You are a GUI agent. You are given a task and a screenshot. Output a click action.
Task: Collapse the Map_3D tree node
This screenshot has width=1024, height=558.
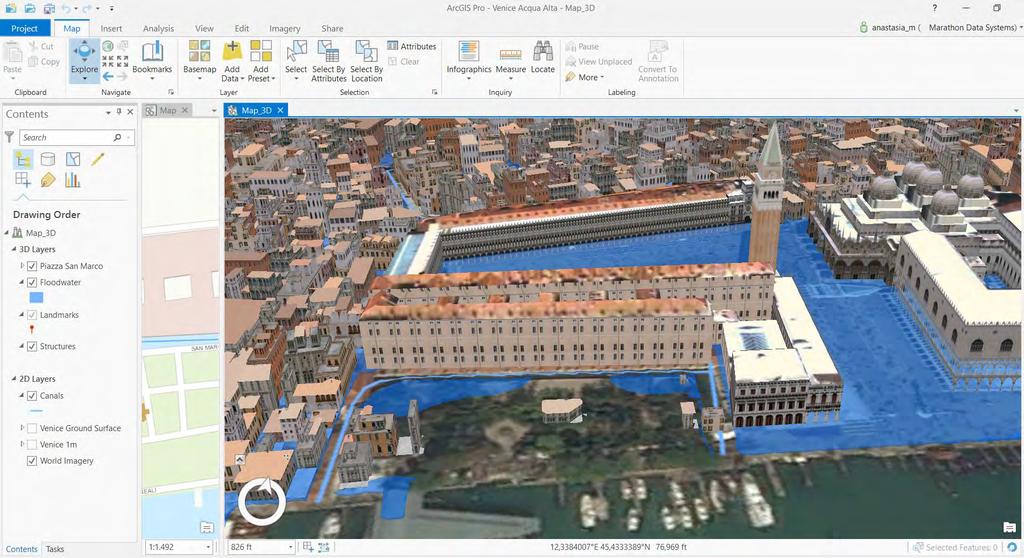tap(7, 233)
